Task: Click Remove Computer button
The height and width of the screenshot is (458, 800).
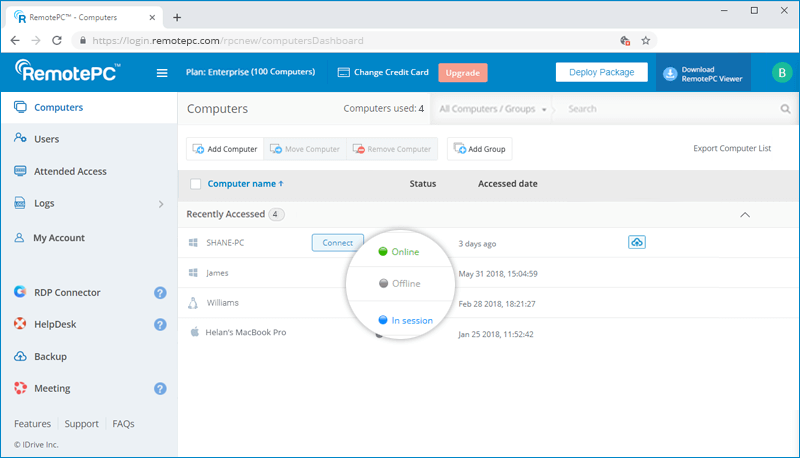Action: click(x=392, y=149)
